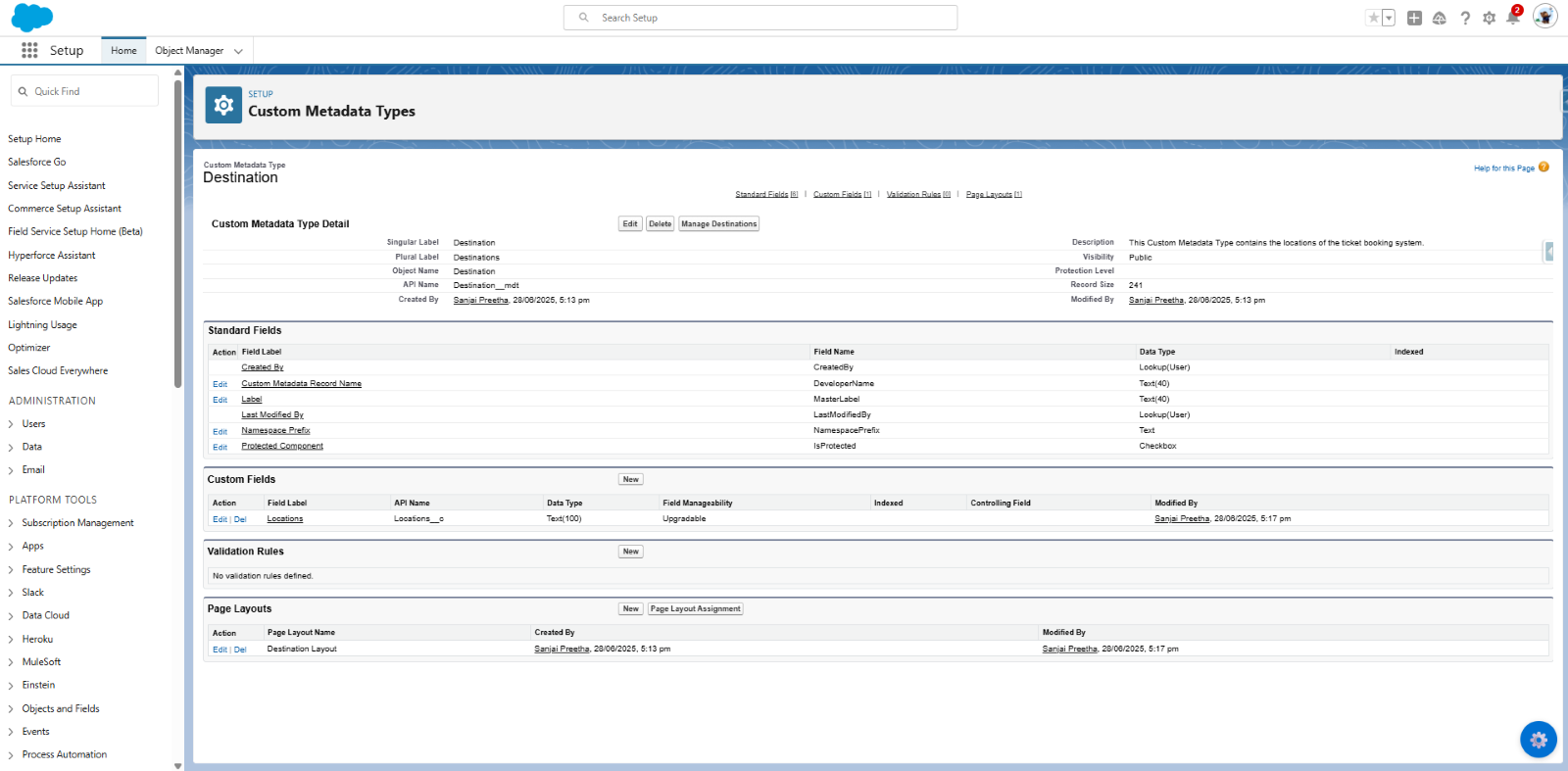Screen dimensions: 1568x771
Task: Click the Manage Destinations button
Action: coord(718,224)
